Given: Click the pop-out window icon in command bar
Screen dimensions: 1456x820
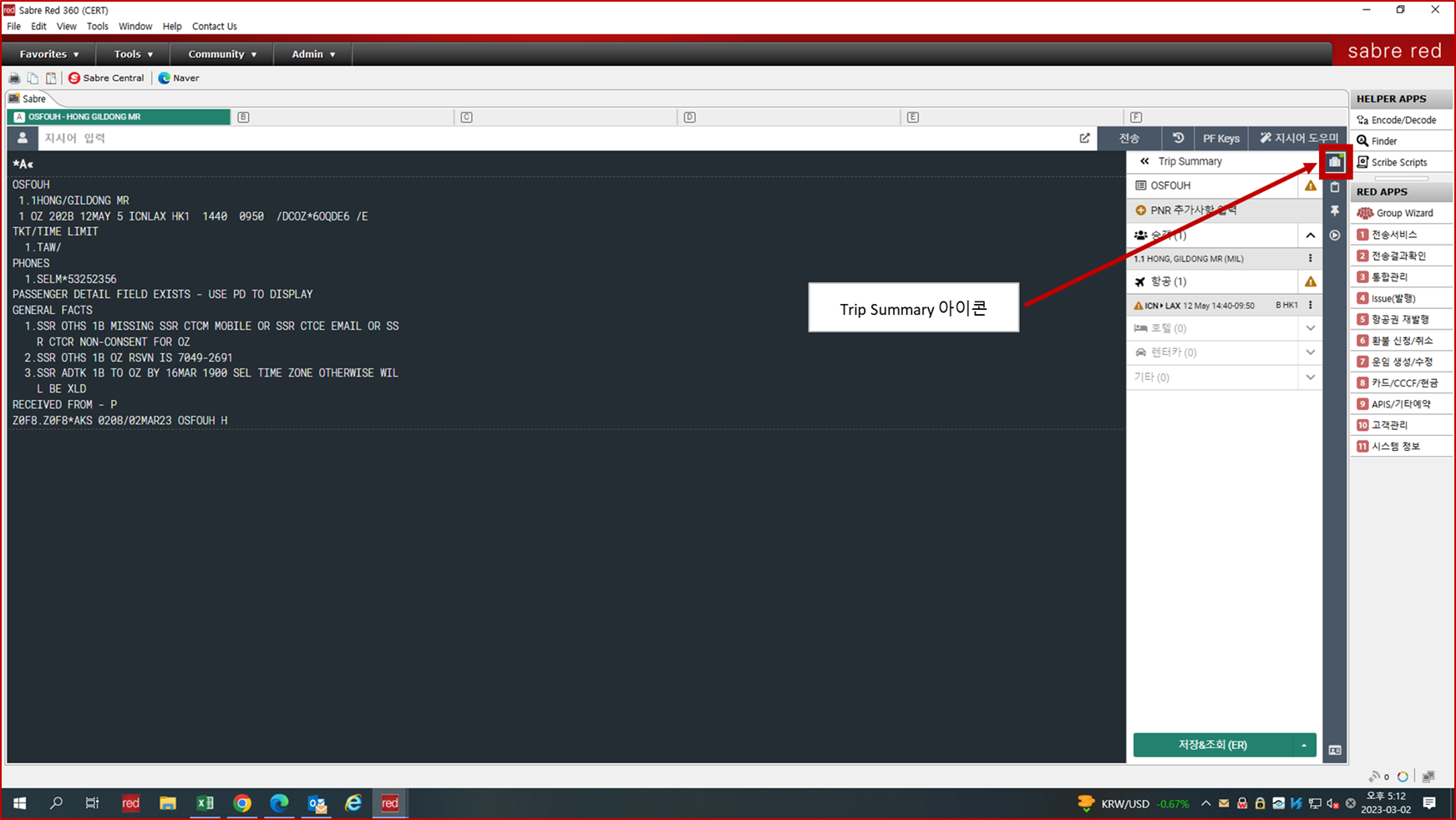Looking at the screenshot, I should [1084, 138].
